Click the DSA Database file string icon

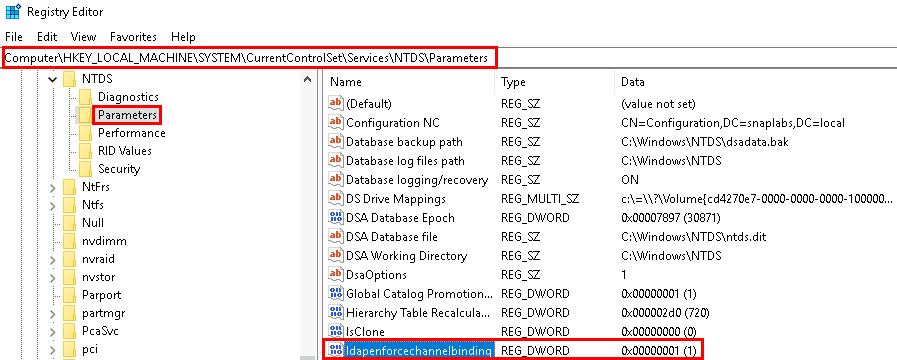click(335, 236)
